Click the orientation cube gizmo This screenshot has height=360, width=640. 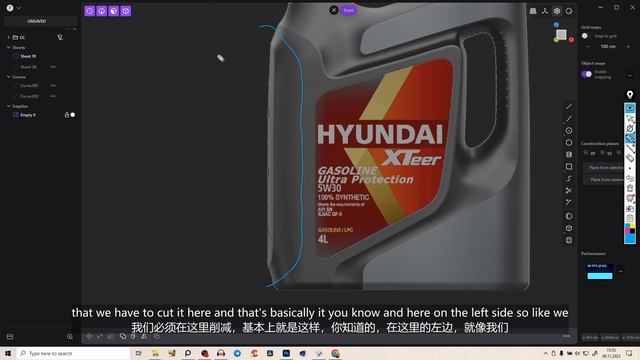[562, 35]
